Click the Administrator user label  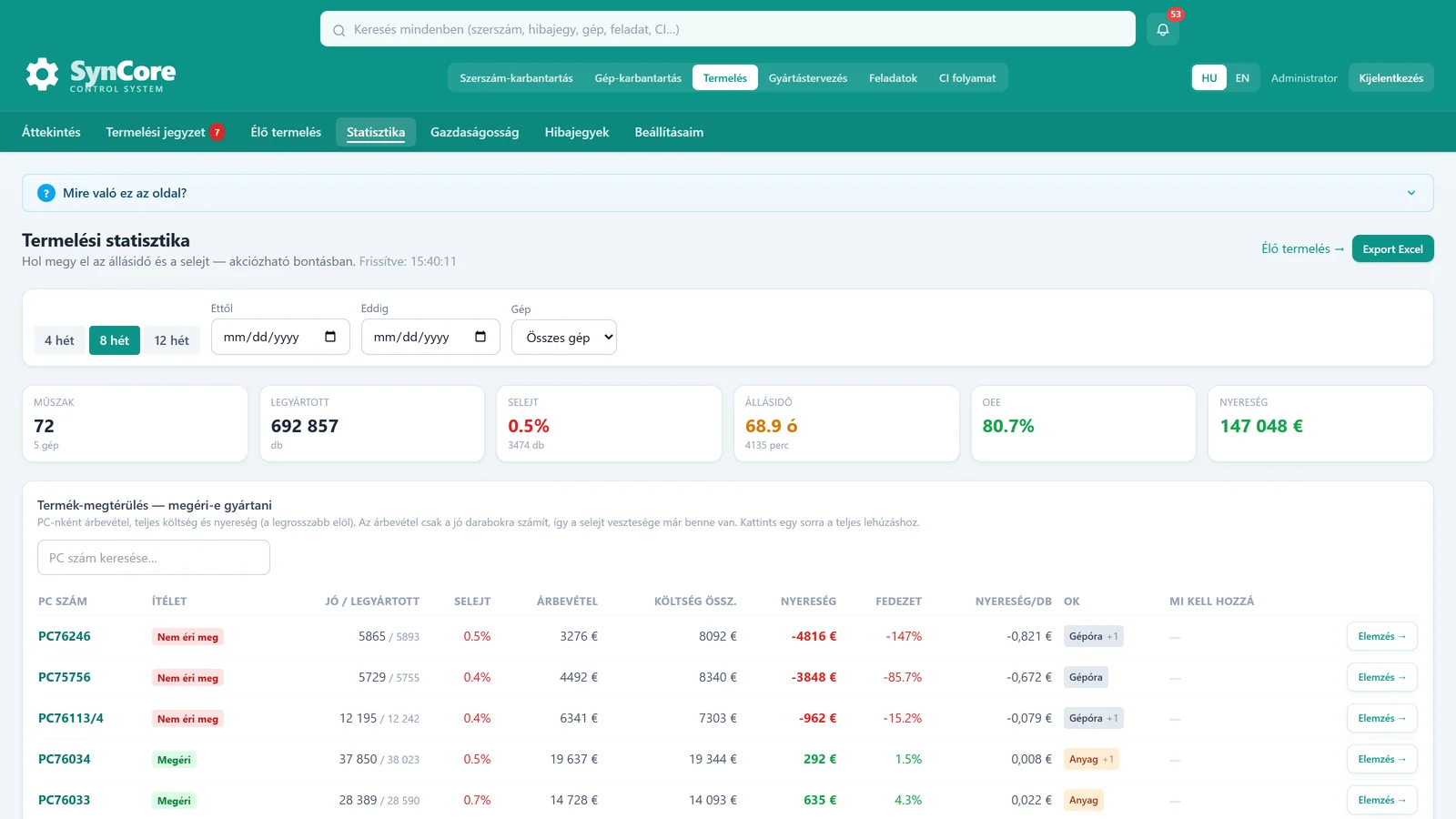tap(1304, 78)
